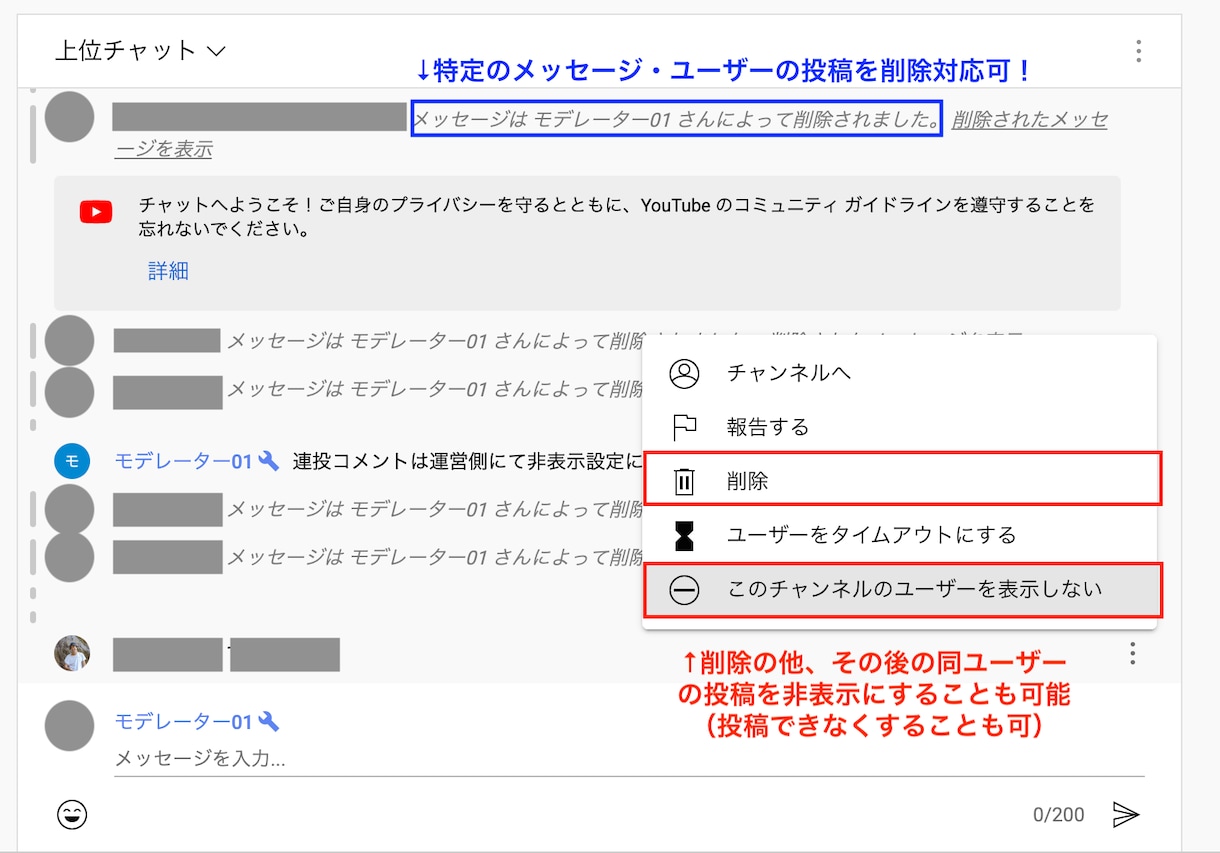Click the YouTube logo in welcome banner
The height and width of the screenshot is (853, 1220).
pyautogui.click(x=97, y=212)
